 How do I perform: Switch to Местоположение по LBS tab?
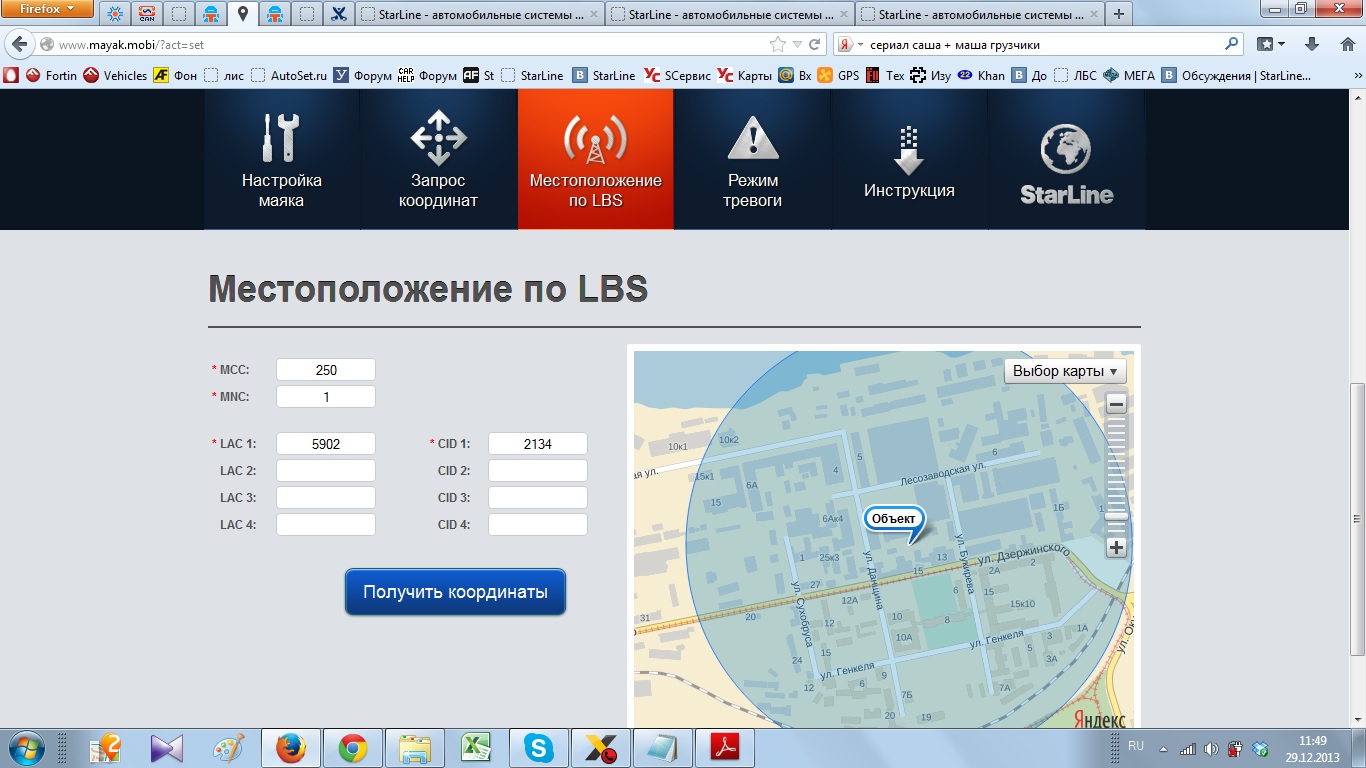[595, 159]
